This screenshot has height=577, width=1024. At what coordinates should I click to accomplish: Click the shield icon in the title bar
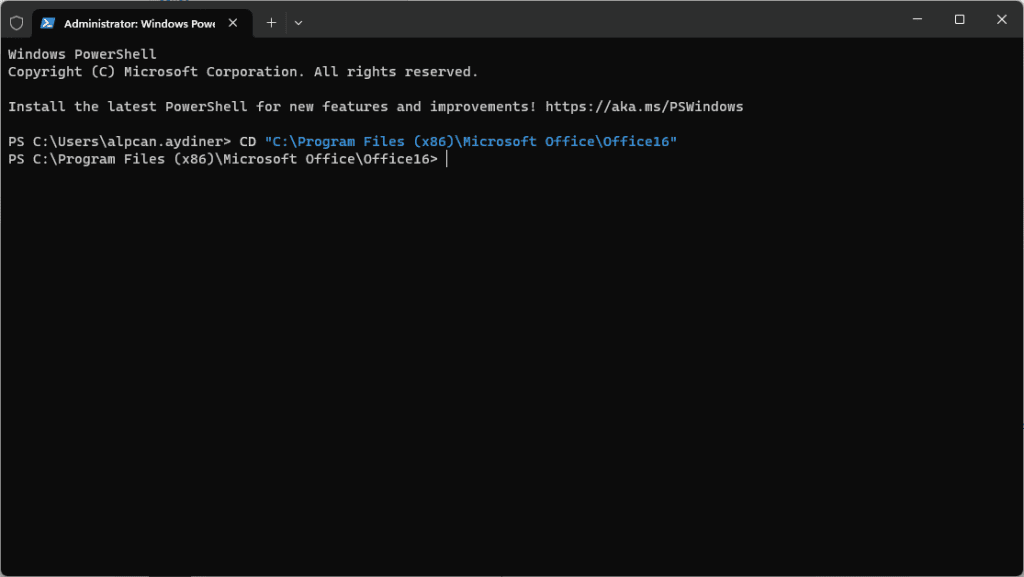pos(16,22)
